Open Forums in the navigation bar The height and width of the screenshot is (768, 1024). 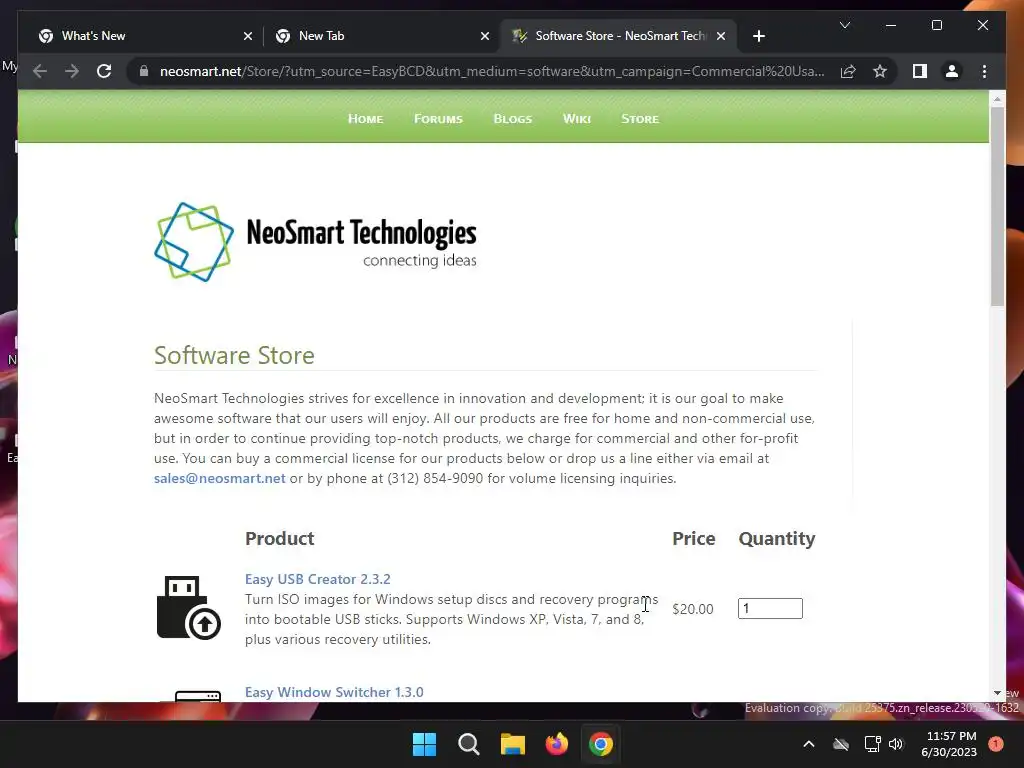[x=438, y=119]
